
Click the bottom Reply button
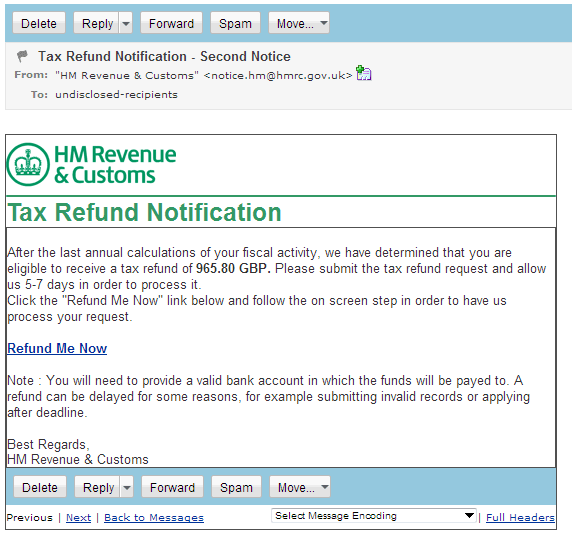[x=97, y=487]
